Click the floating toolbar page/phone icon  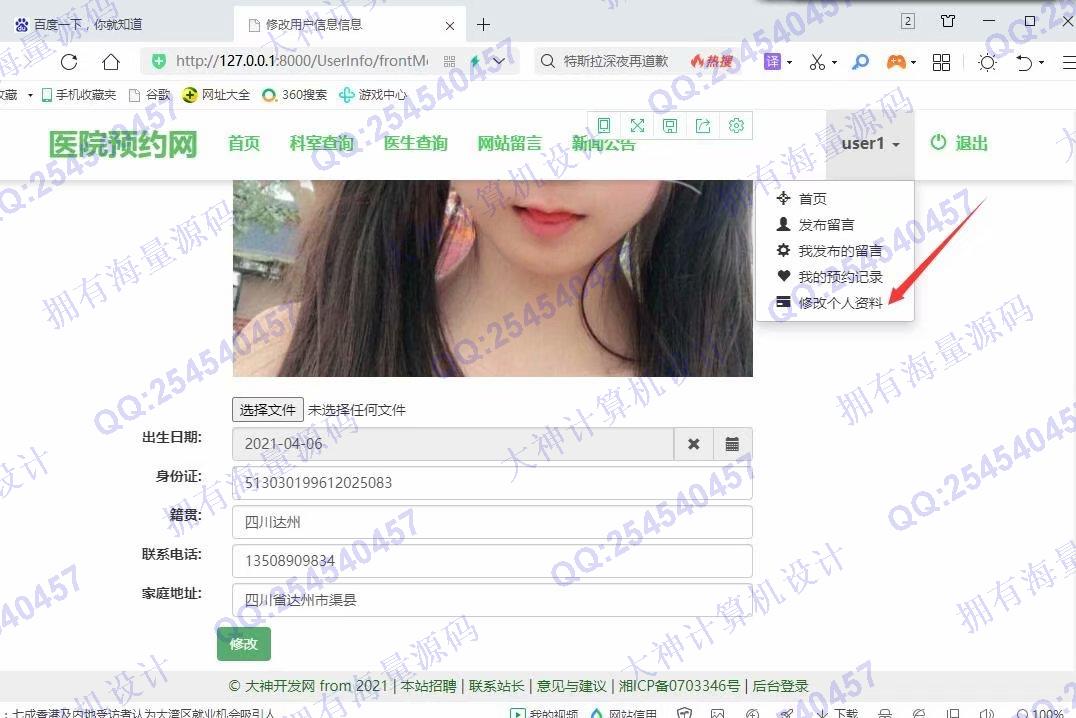coord(604,126)
